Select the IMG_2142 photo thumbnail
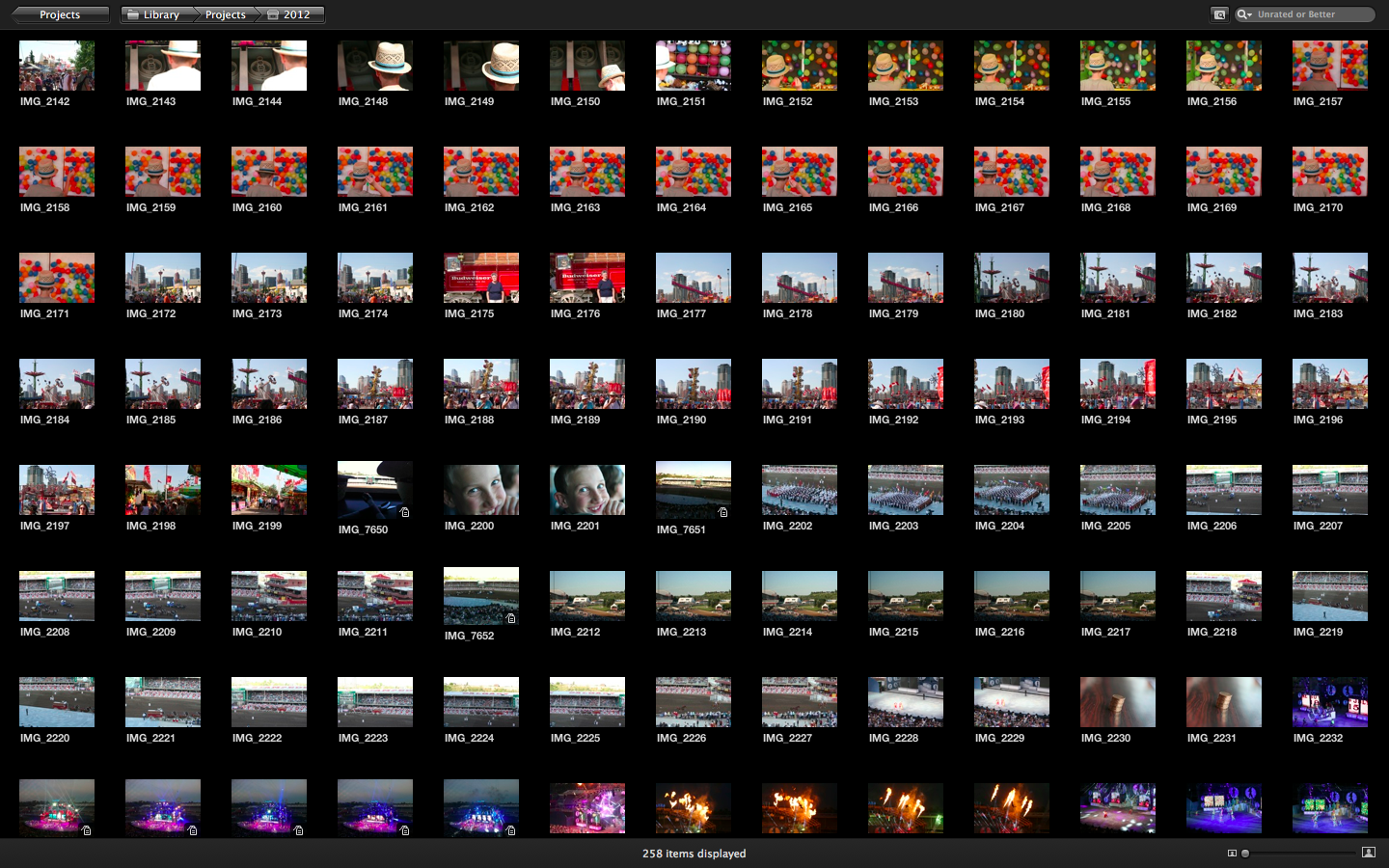1389x868 pixels. pos(57,66)
